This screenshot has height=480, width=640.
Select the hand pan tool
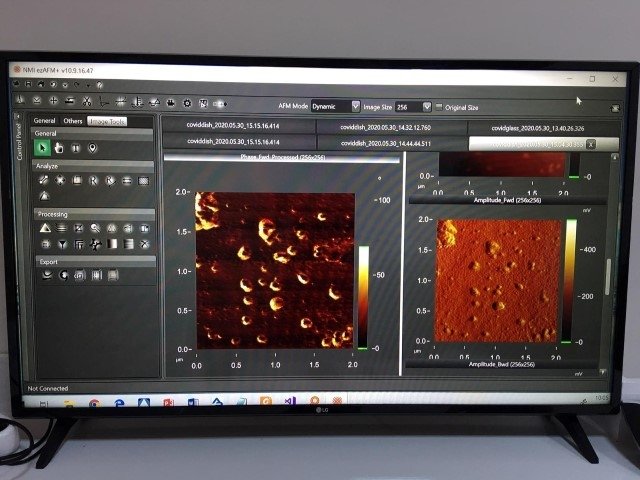[59, 148]
